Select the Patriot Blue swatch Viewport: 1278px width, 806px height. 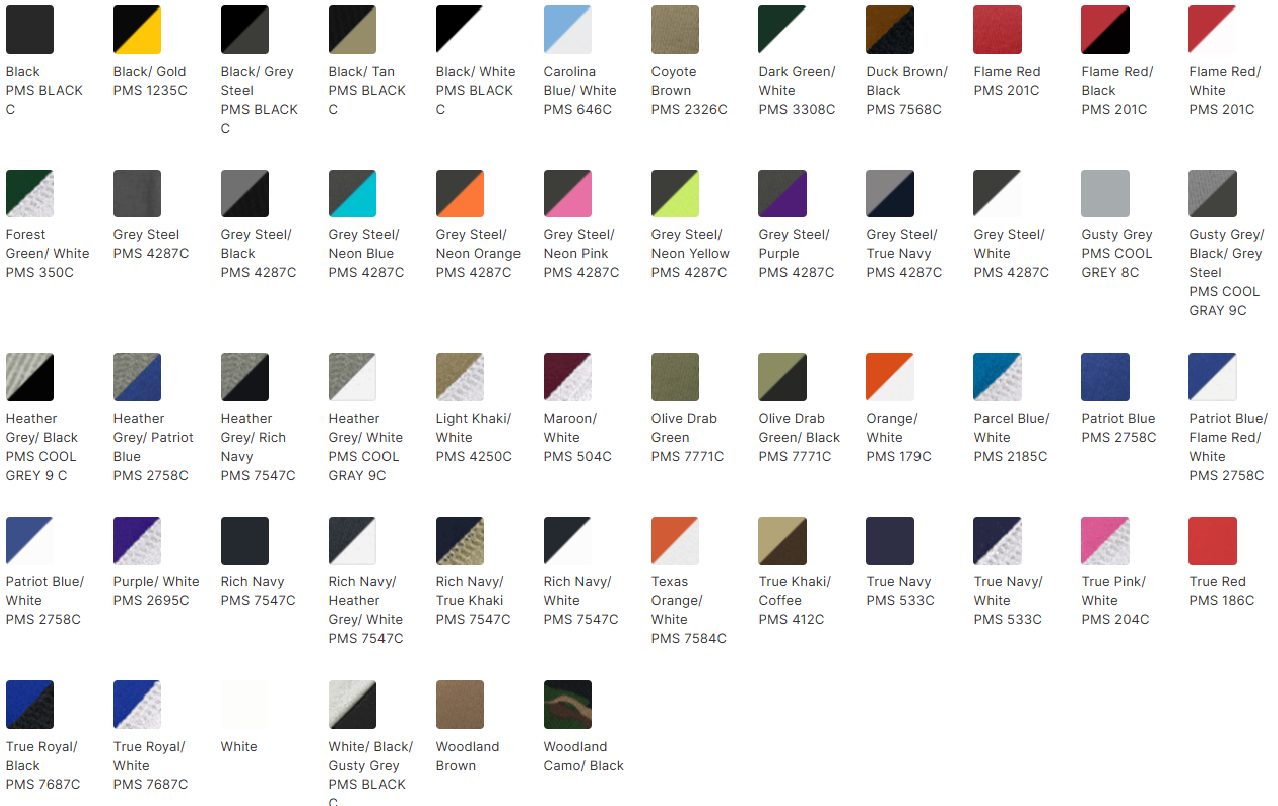point(1104,377)
